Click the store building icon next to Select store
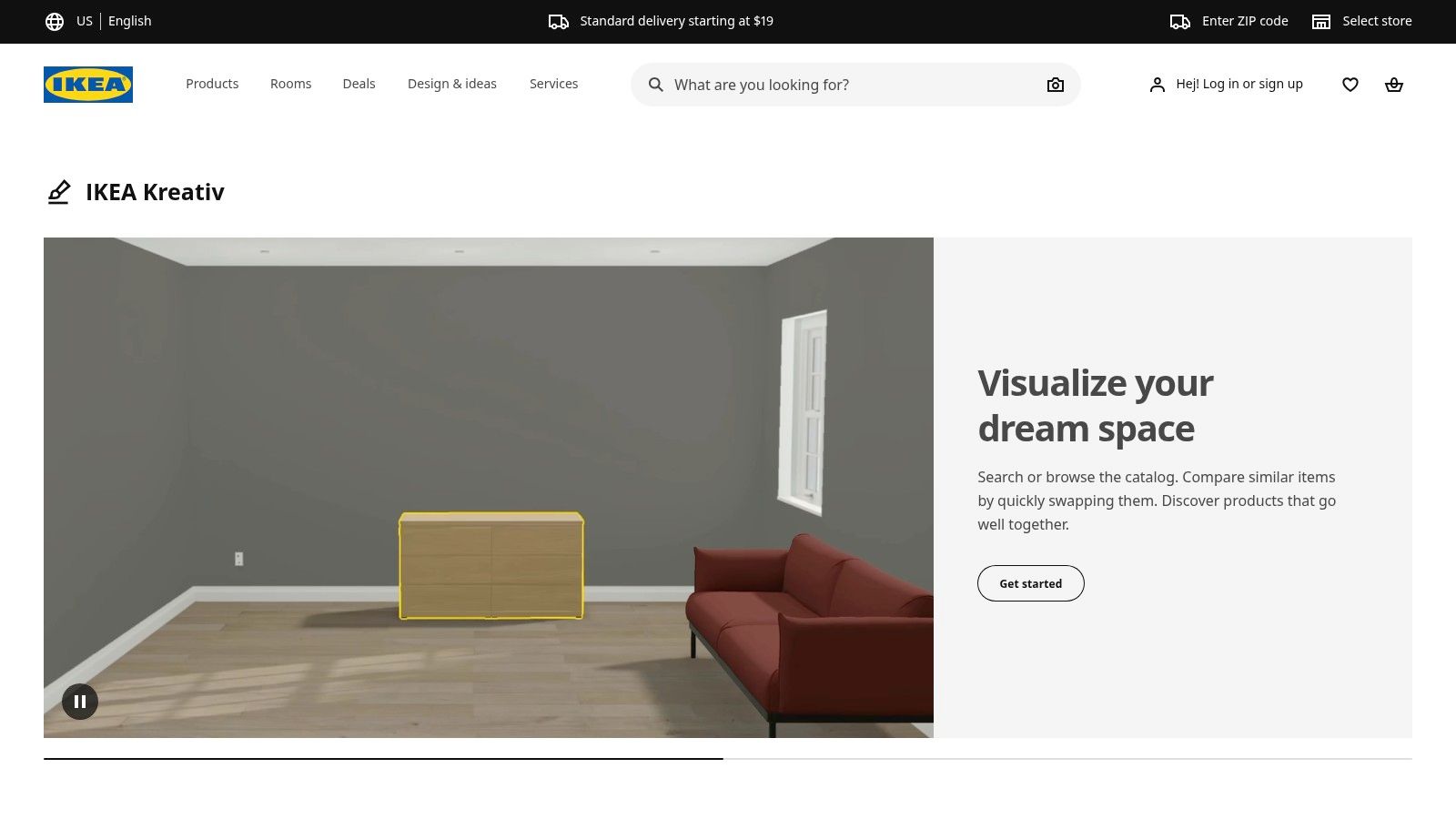 1320,20
